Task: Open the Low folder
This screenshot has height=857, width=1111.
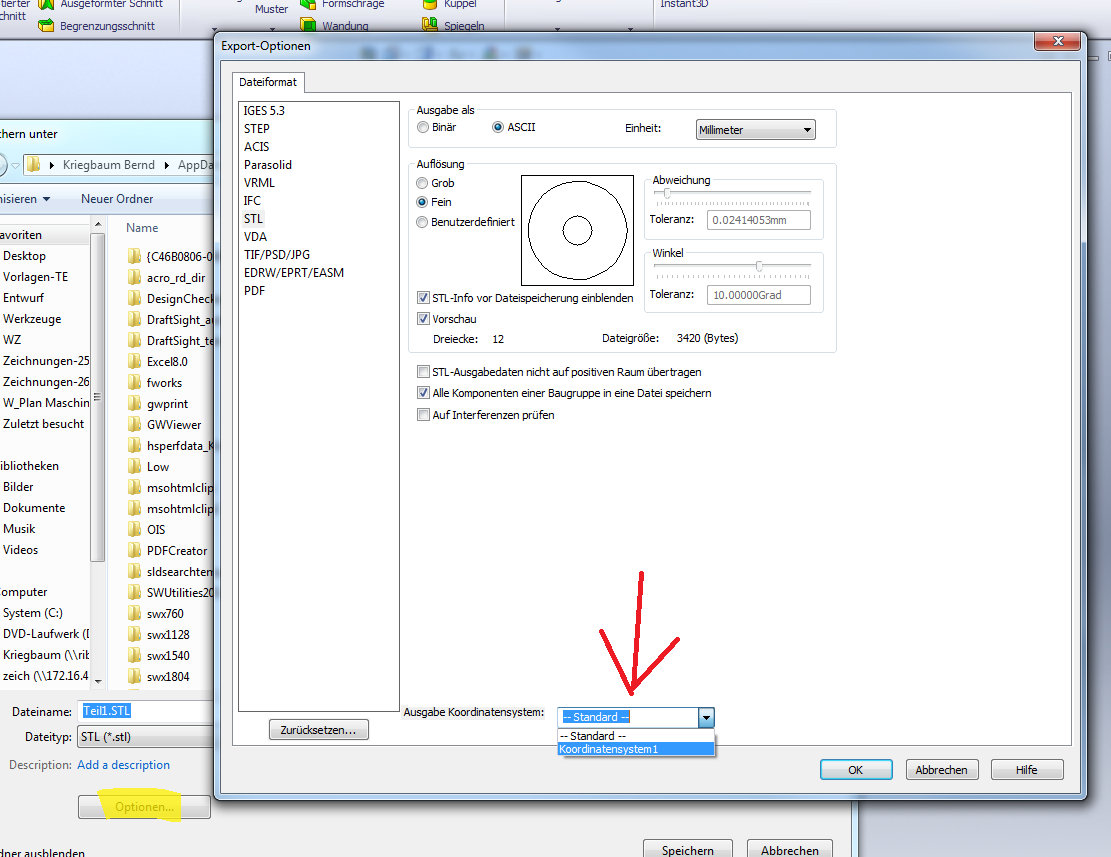Action: [x=149, y=467]
